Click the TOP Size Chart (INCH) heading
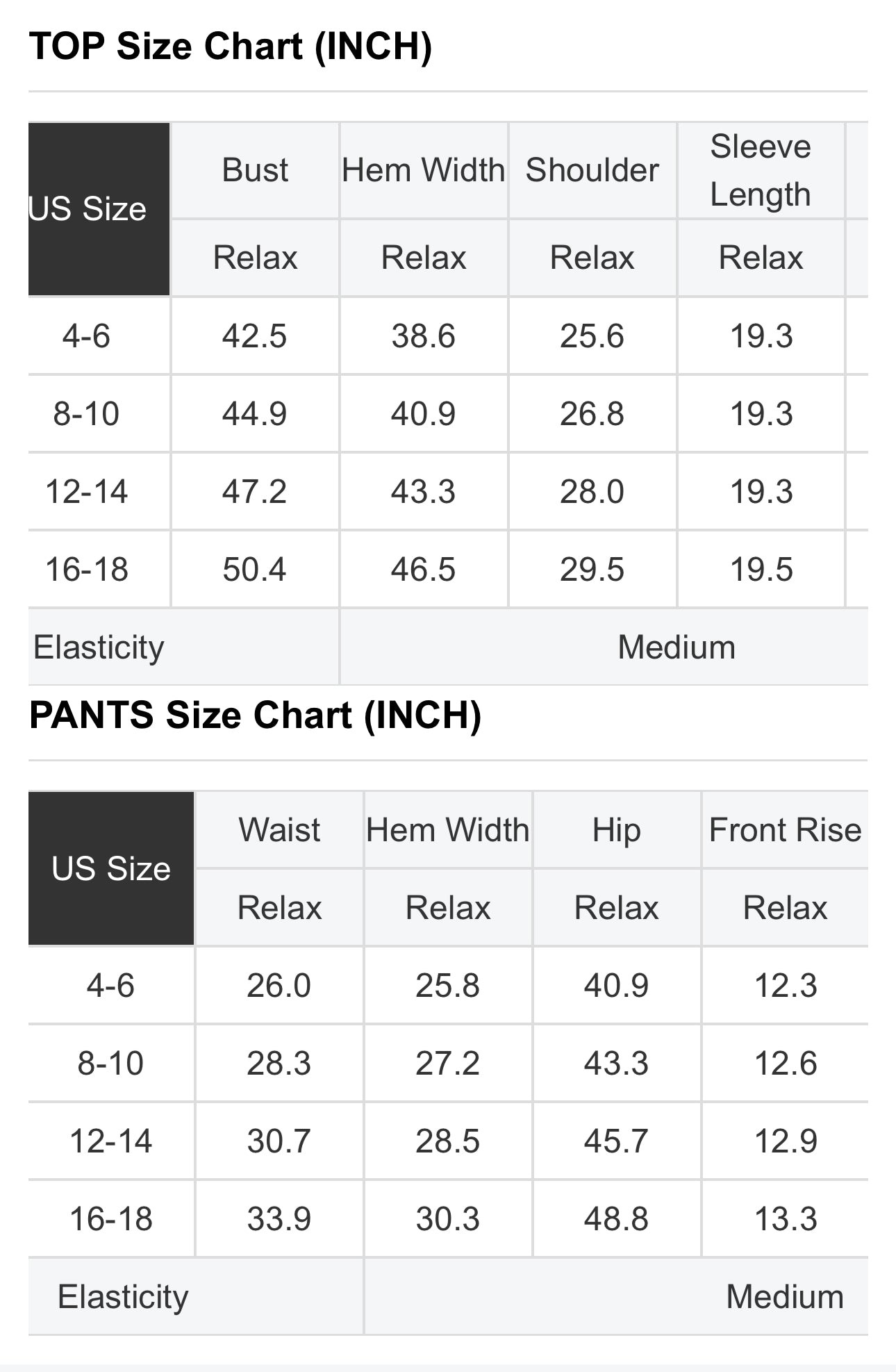This screenshot has width=896, height=1372. [231, 47]
